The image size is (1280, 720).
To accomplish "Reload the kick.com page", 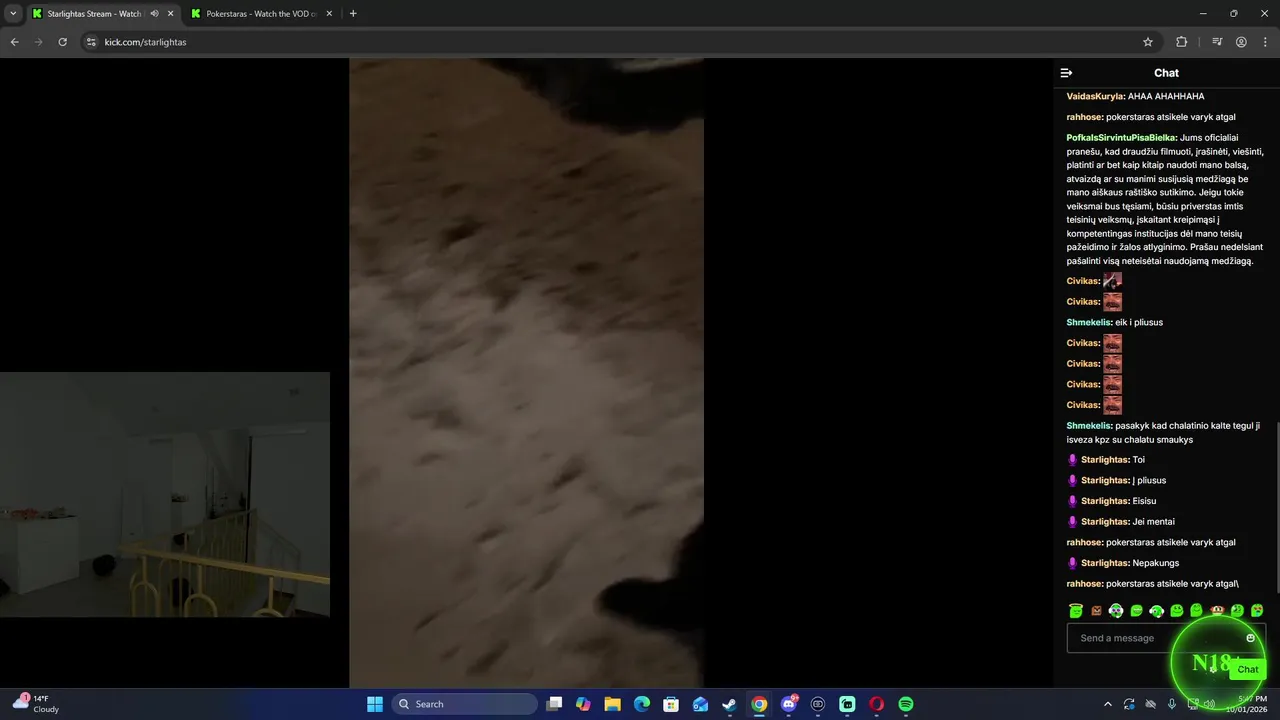I will [62, 42].
